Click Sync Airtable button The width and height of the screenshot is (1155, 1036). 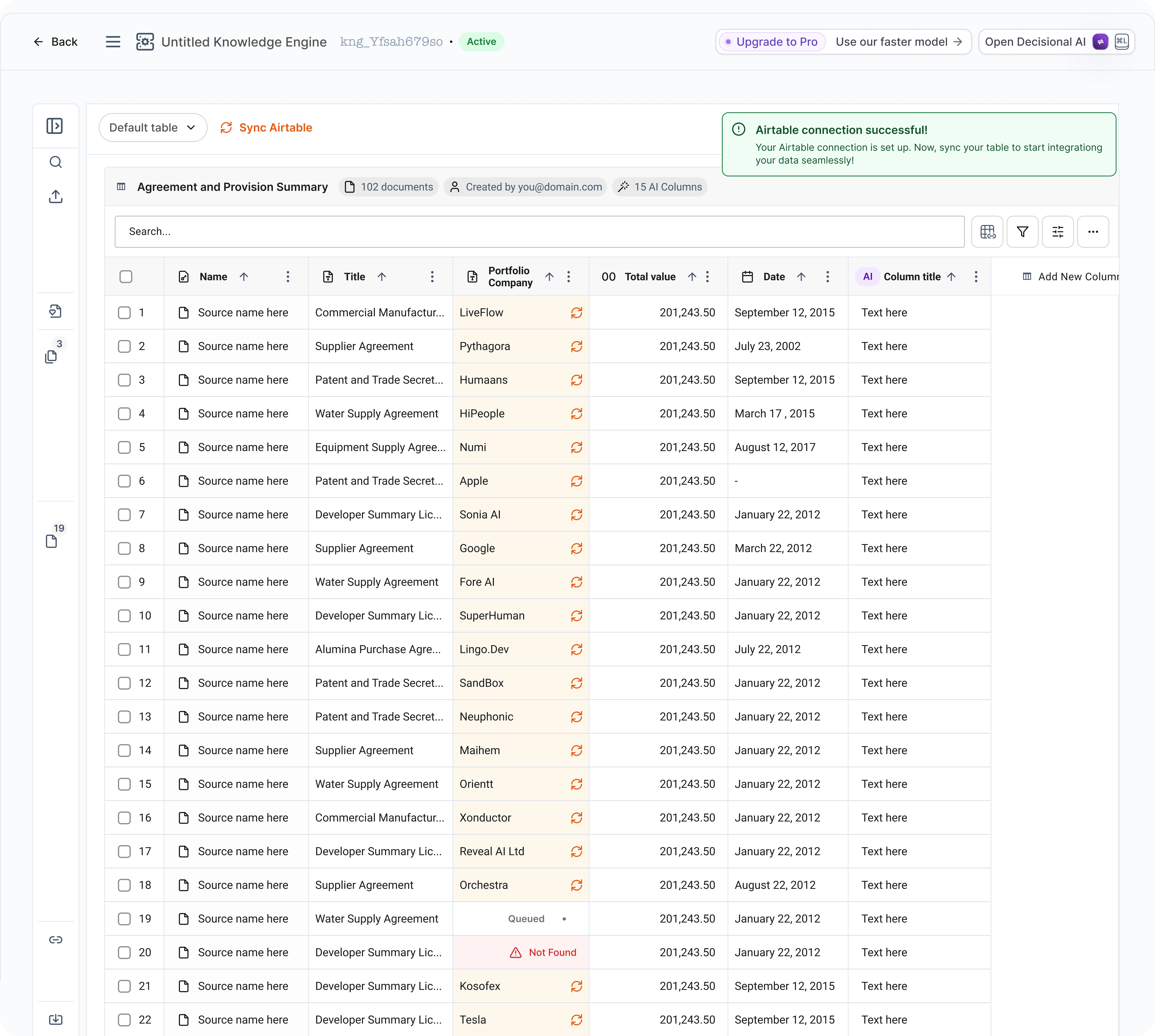pos(266,127)
